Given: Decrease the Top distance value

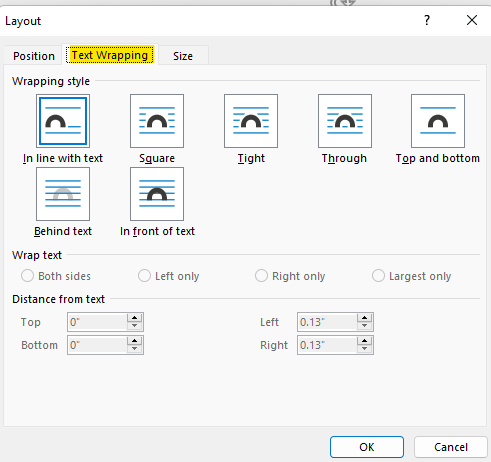Looking at the screenshot, I should (x=135, y=326).
